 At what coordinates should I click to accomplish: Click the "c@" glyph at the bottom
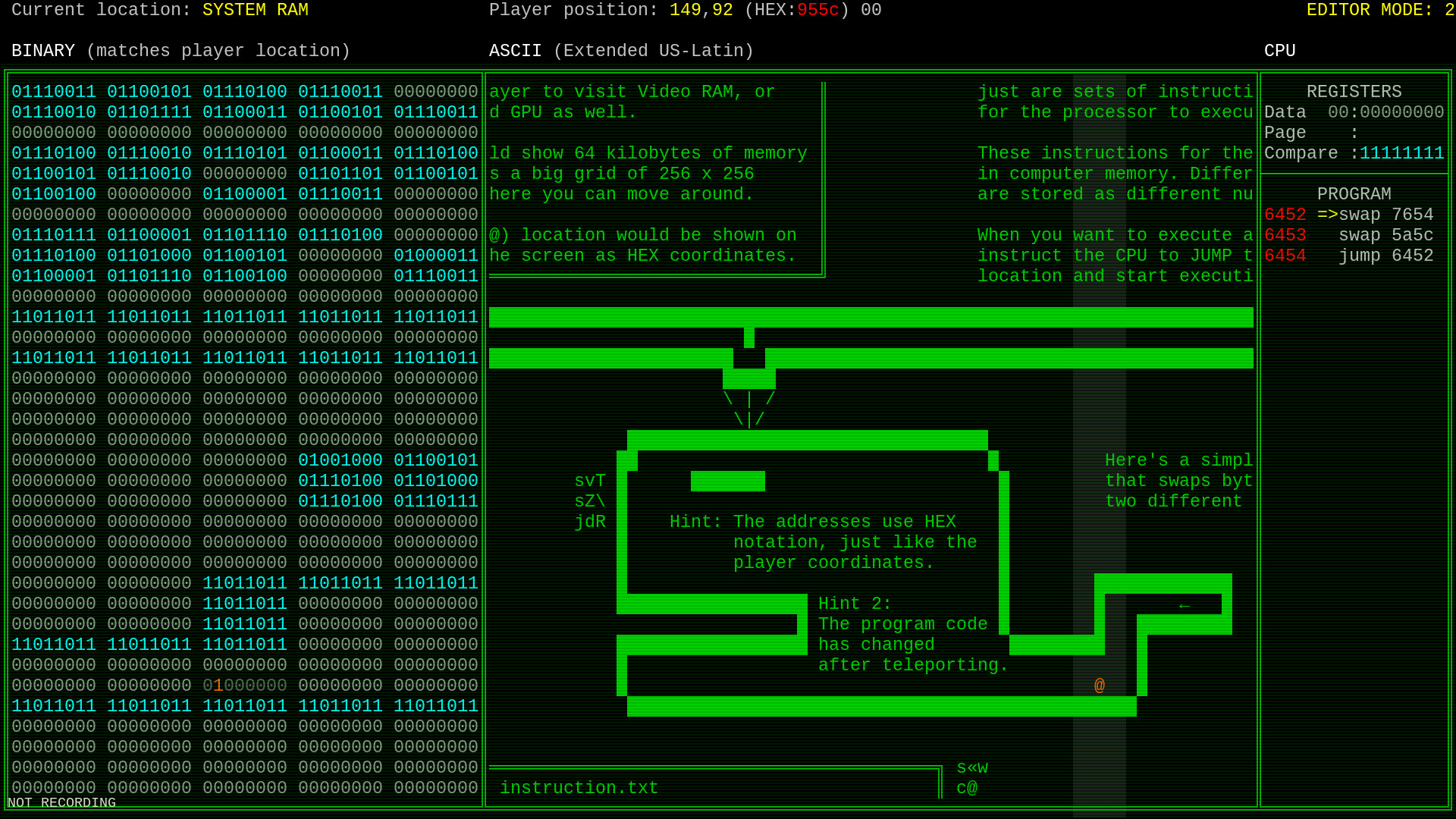coord(967,788)
